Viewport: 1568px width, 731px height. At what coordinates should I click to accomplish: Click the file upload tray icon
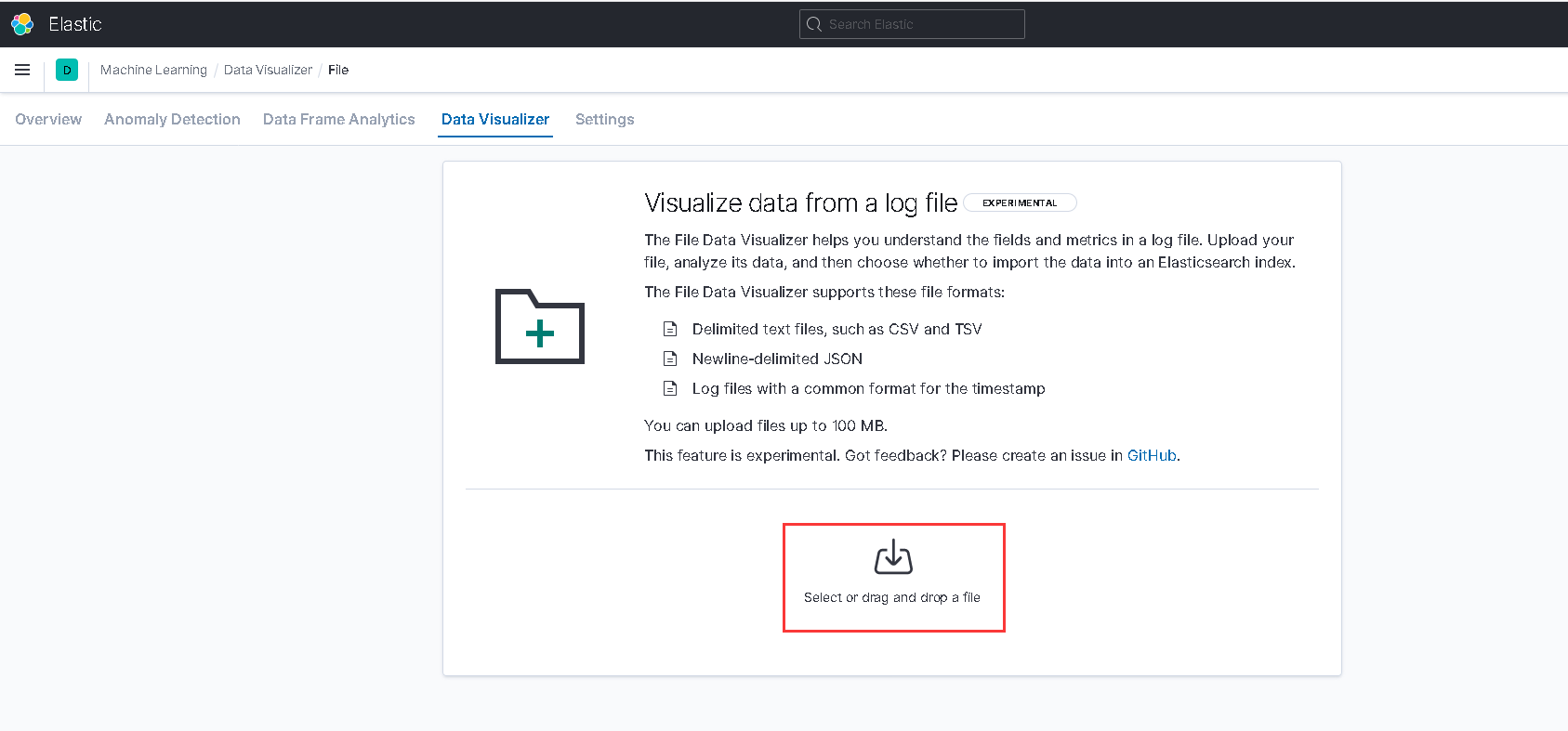point(893,557)
